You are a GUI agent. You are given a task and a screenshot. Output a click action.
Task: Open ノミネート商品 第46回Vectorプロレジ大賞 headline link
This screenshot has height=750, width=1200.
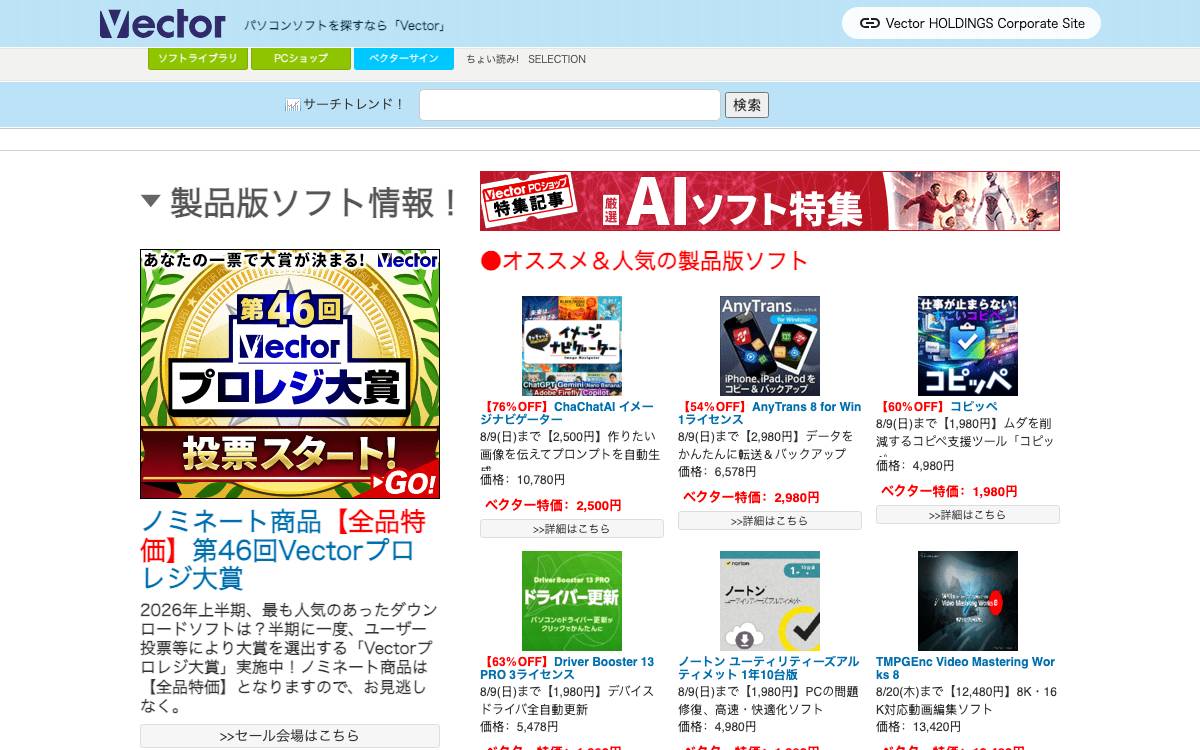tap(283, 549)
